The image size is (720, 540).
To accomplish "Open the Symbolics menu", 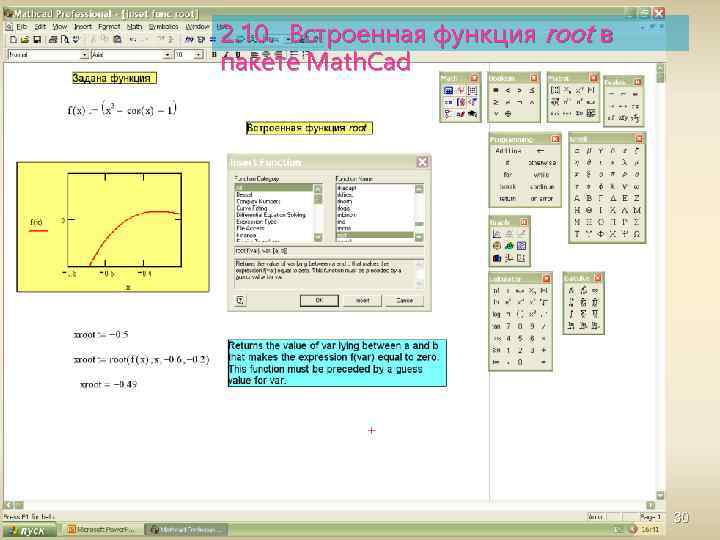I will (x=163, y=27).
